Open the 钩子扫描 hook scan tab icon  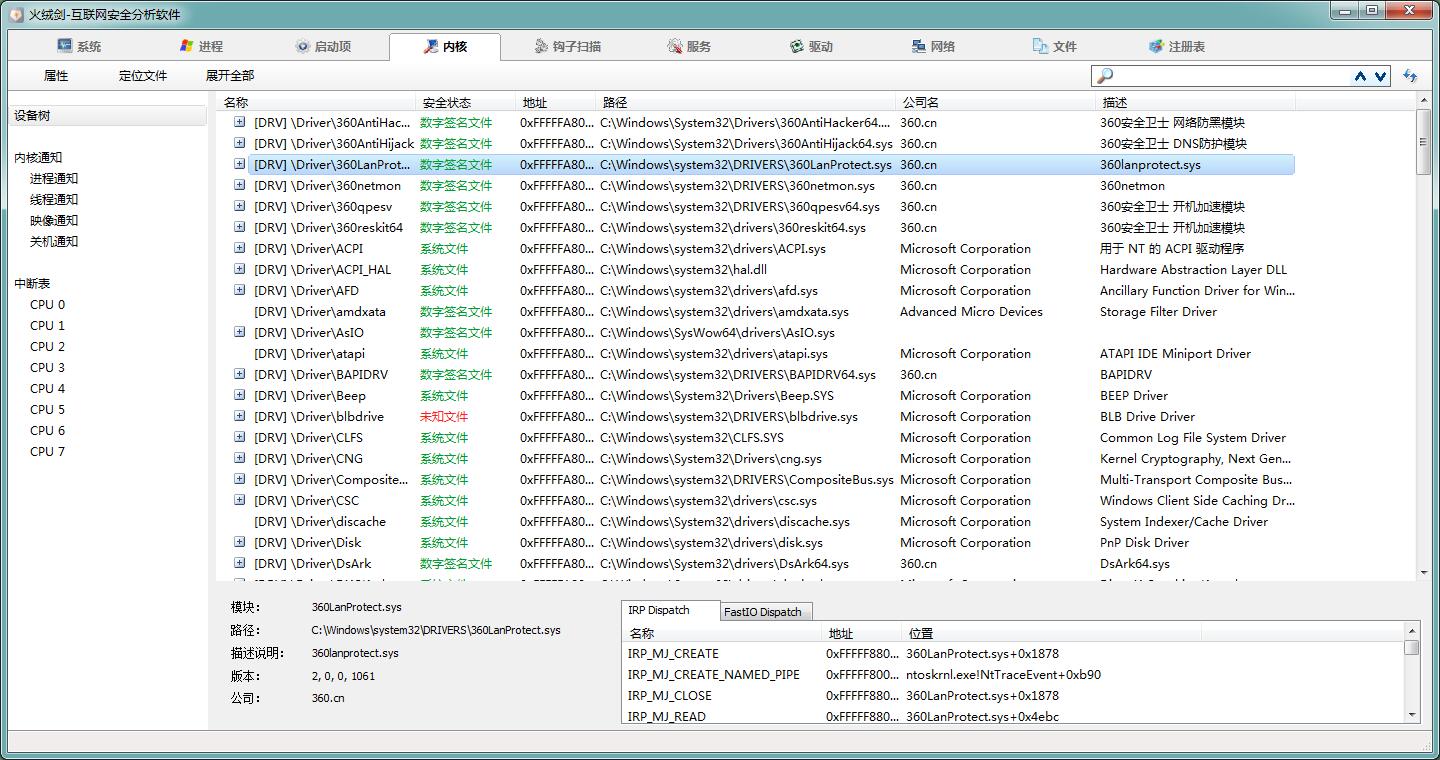coord(541,46)
